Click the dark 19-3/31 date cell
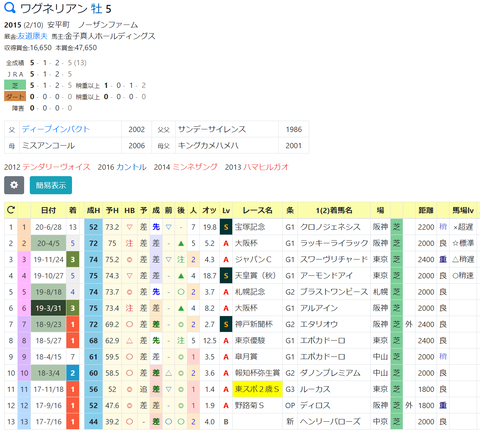The height and width of the screenshot is (433, 480). 48,308
